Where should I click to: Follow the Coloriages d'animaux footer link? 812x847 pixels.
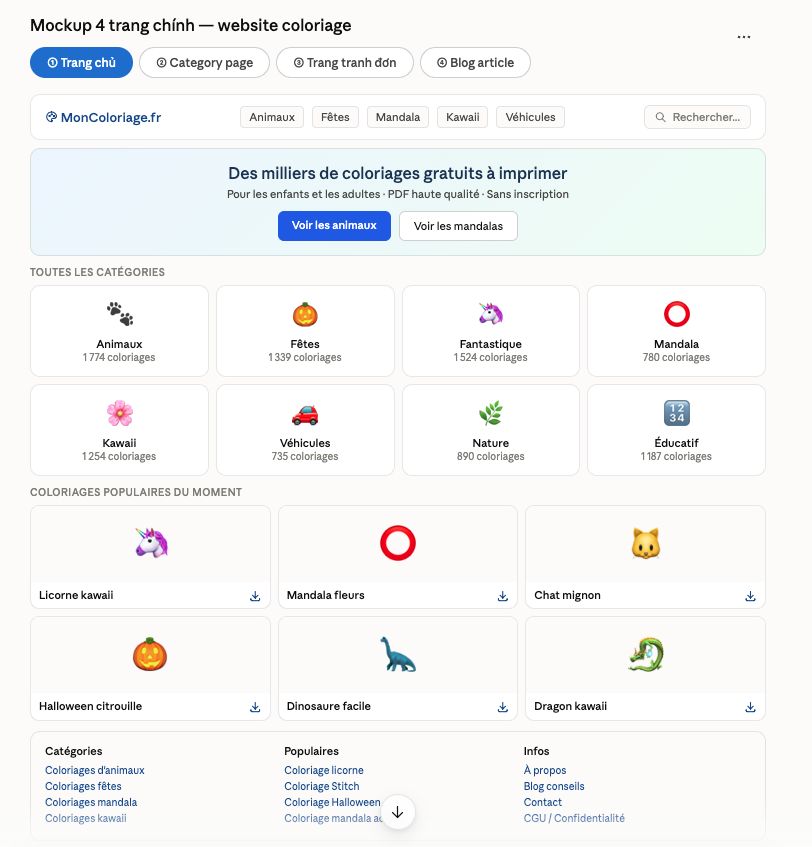click(x=95, y=770)
